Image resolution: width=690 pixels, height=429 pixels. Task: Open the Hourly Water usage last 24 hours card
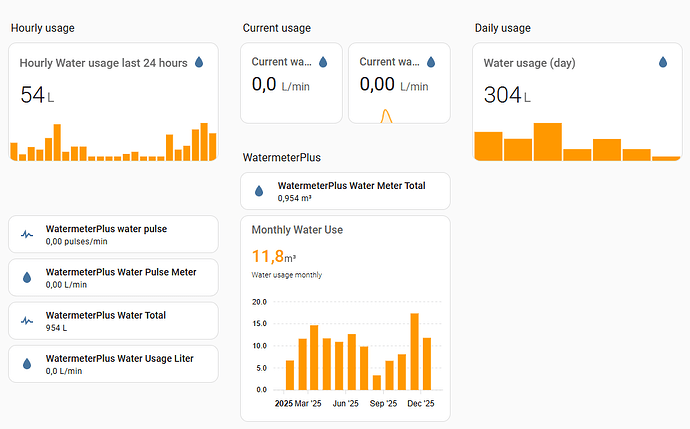[104, 63]
